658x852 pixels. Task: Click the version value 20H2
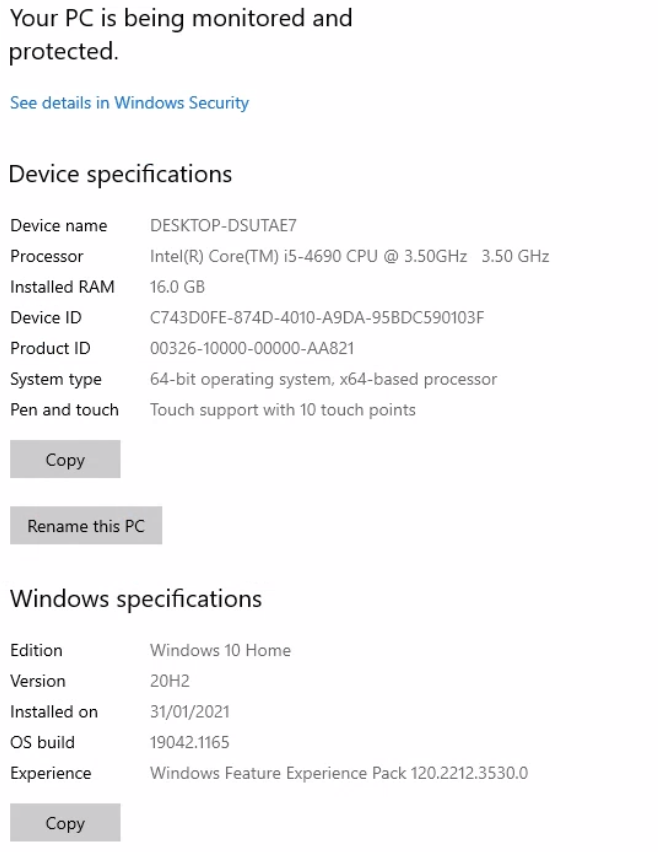coord(170,681)
